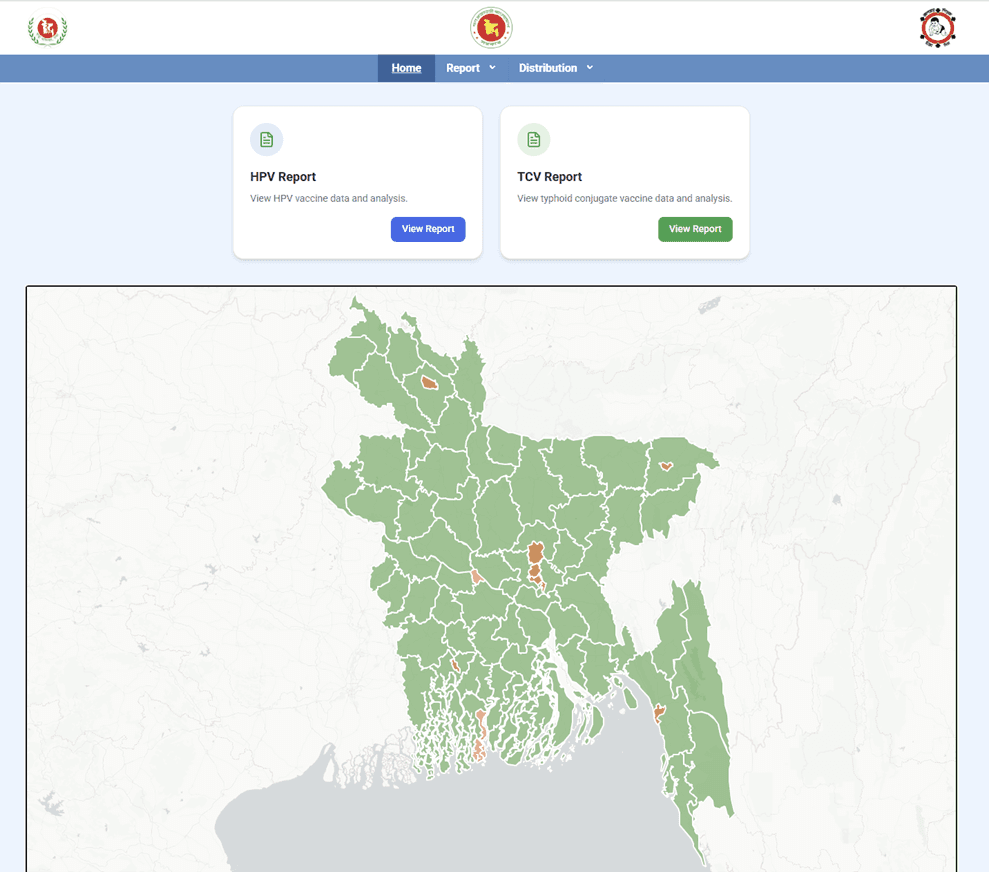Viewport: 989px width, 872px height.
Task: Open the Home menu item
Action: coord(406,68)
